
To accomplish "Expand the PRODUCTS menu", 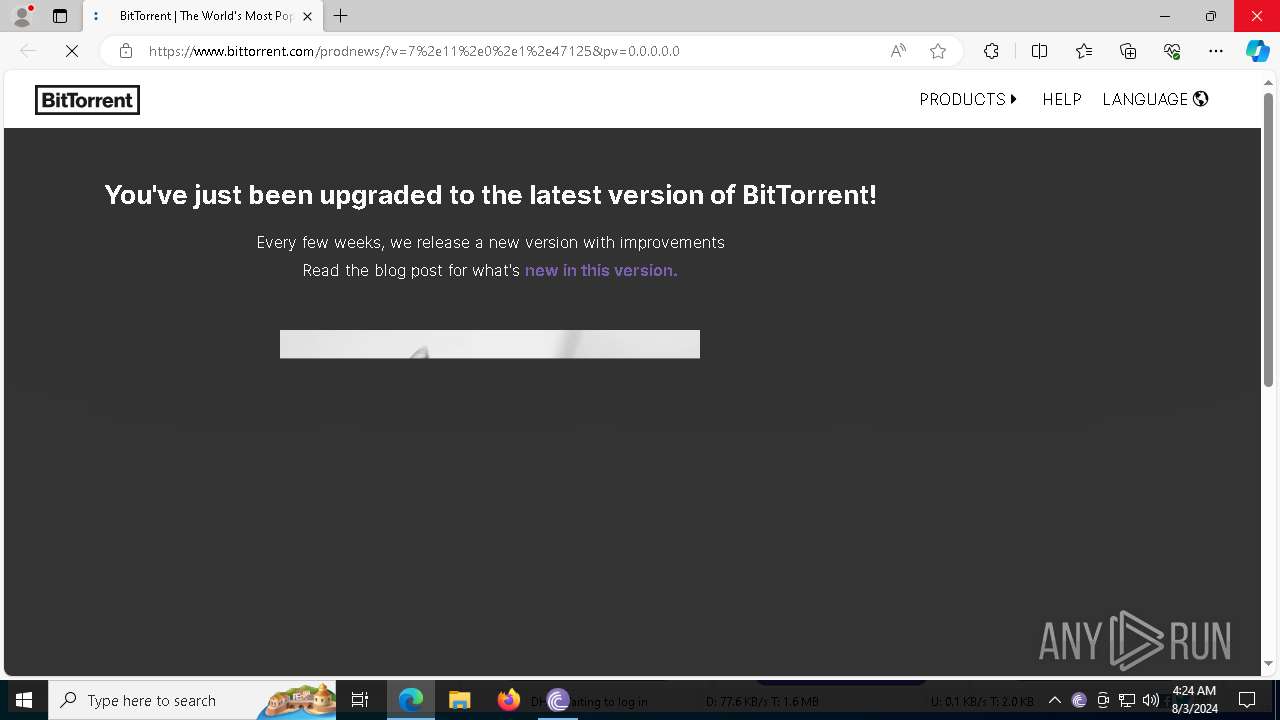I will click(968, 99).
